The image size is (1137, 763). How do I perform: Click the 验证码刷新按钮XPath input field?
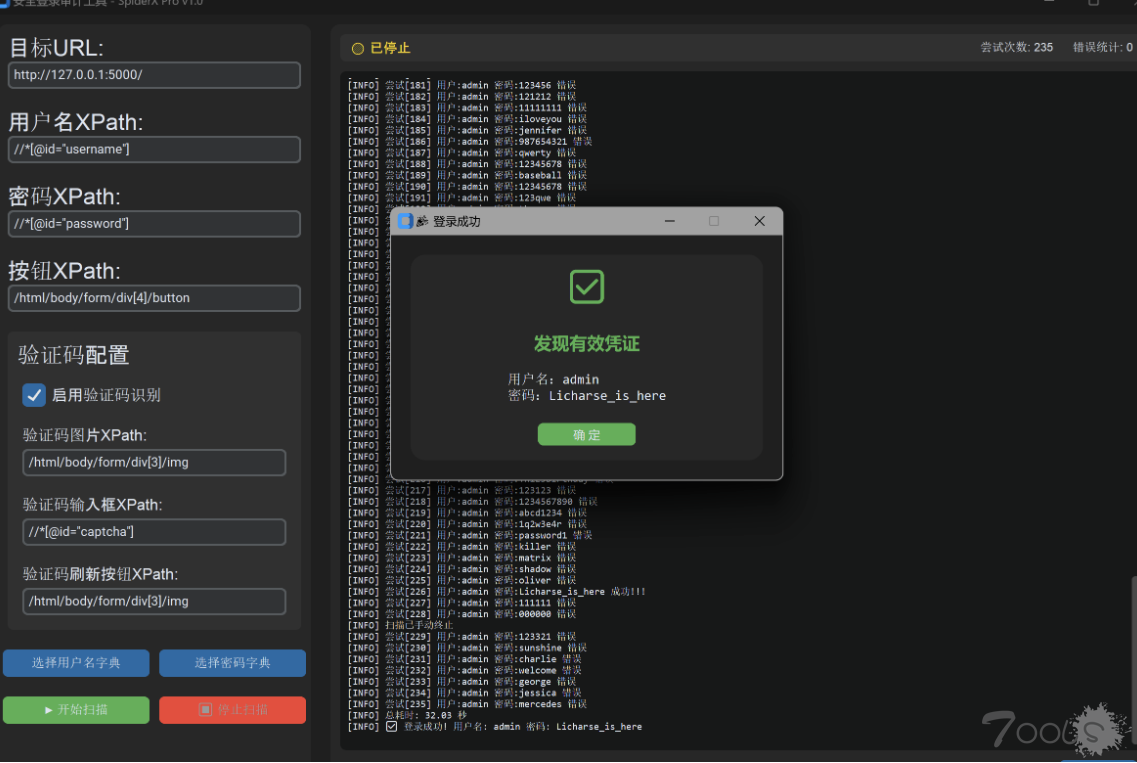coord(154,601)
